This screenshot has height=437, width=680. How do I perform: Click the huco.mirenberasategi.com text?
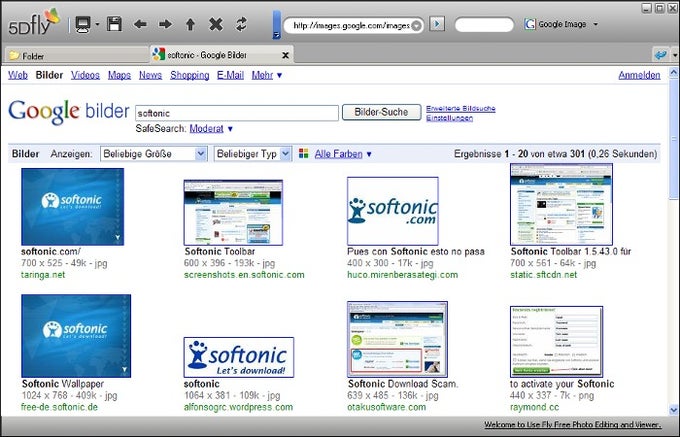click(402, 275)
